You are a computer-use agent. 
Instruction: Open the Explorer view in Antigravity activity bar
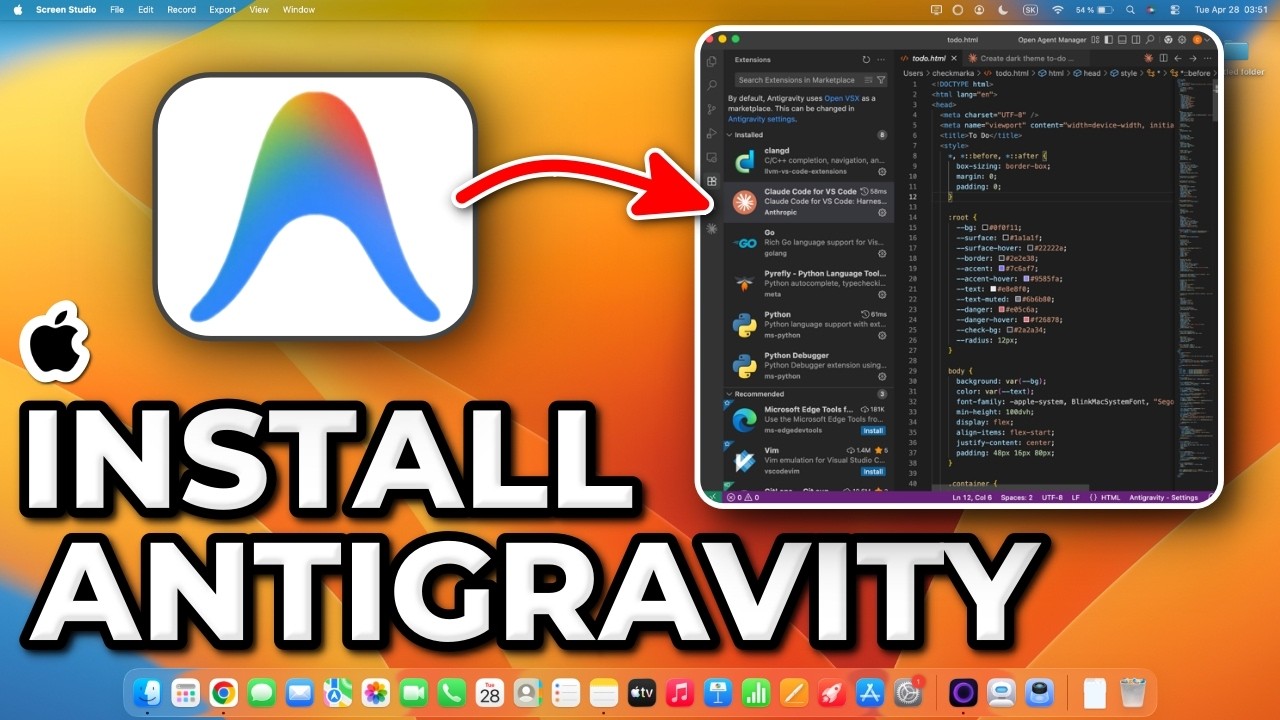pyautogui.click(x=712, y=61)
